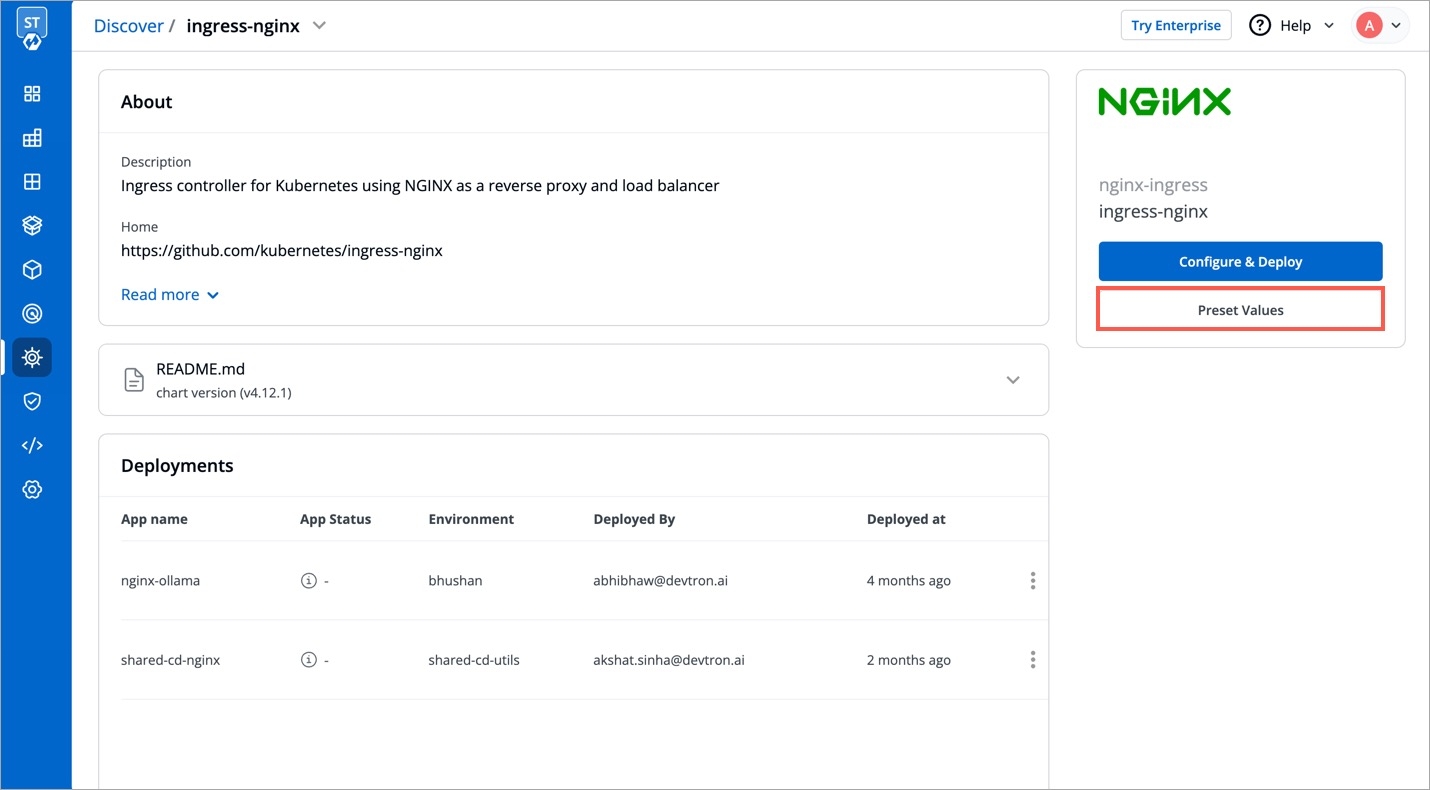Click the user avatar labeled A
This screenshot has height=790, width=1430.
click(x=1369, y=26)
